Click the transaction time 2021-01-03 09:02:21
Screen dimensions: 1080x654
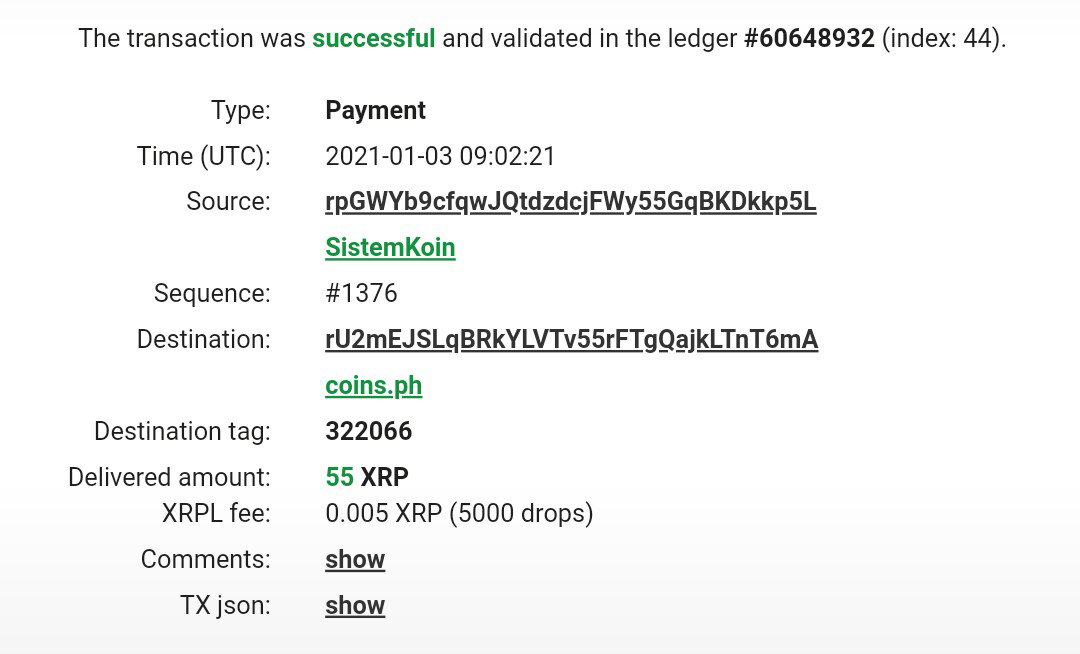[440, 156]
